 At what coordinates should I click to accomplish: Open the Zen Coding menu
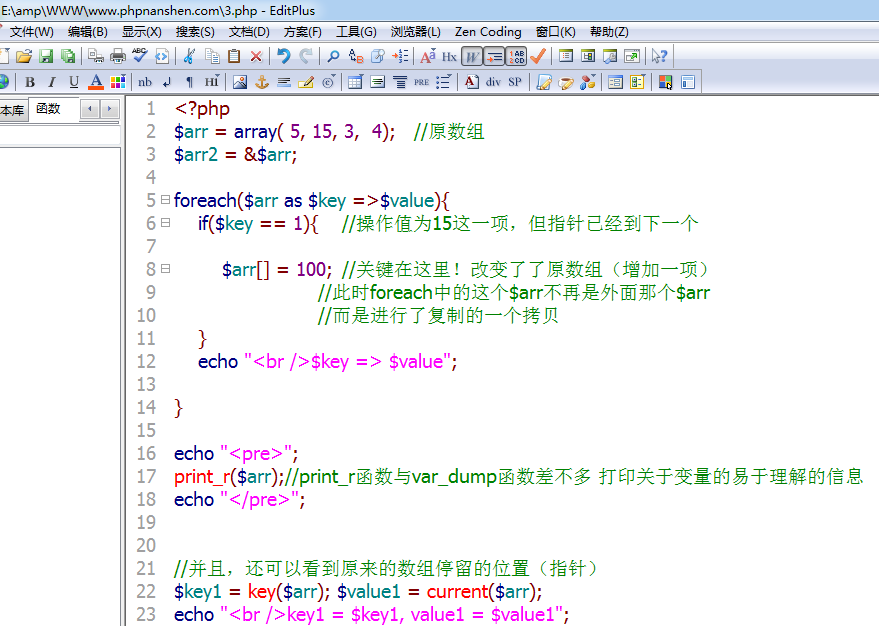pyautogui.click(x=488, y=32)
